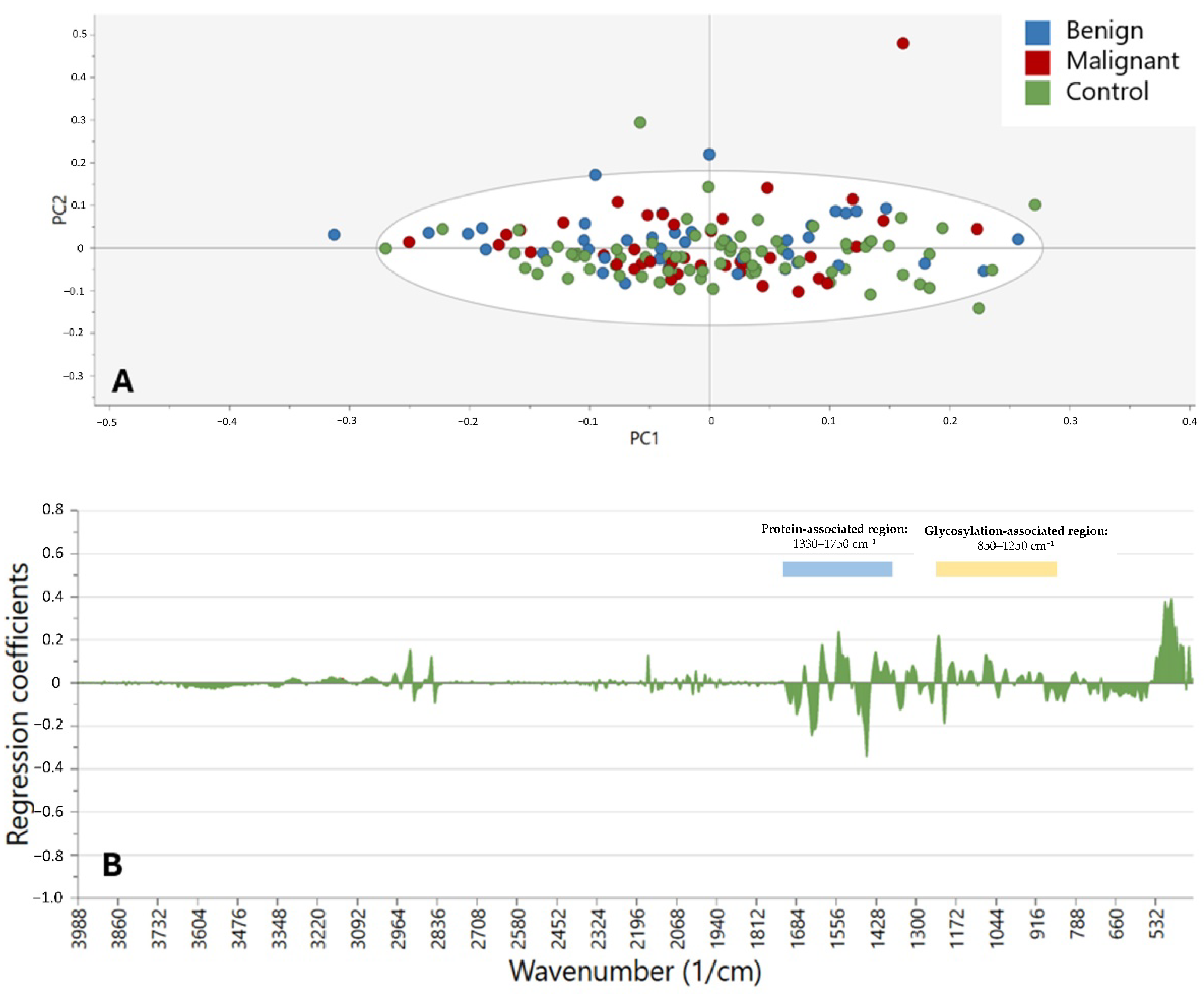The width and height of the screenshot is (1204, 994).
Task: Click the green Control legend swatch
Action: 1037,93
